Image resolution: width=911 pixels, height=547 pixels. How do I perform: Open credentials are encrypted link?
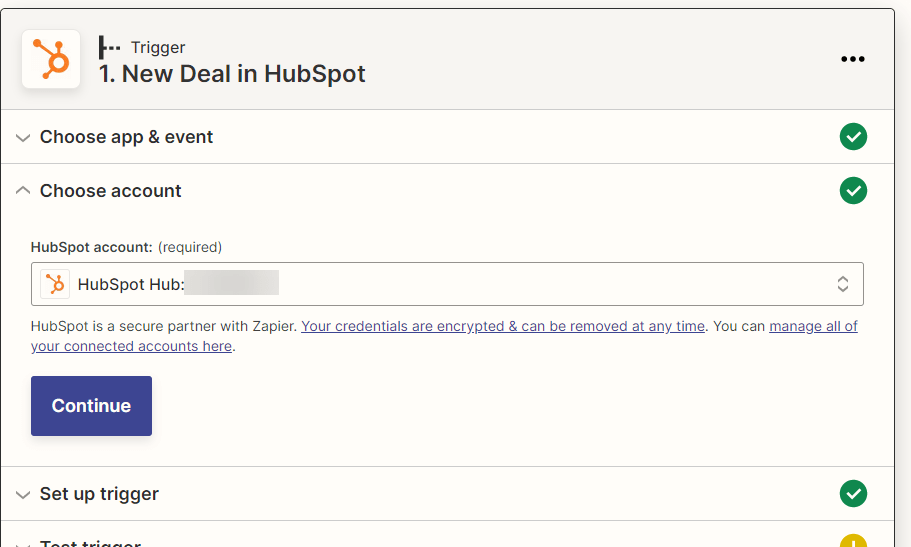click(503, 326)
